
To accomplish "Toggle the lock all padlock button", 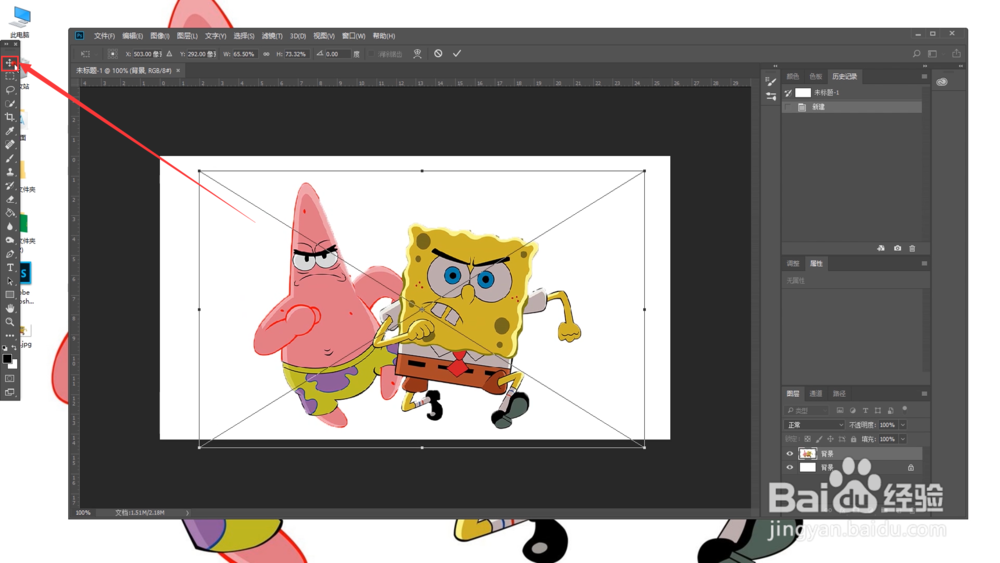I will [853, 439].
